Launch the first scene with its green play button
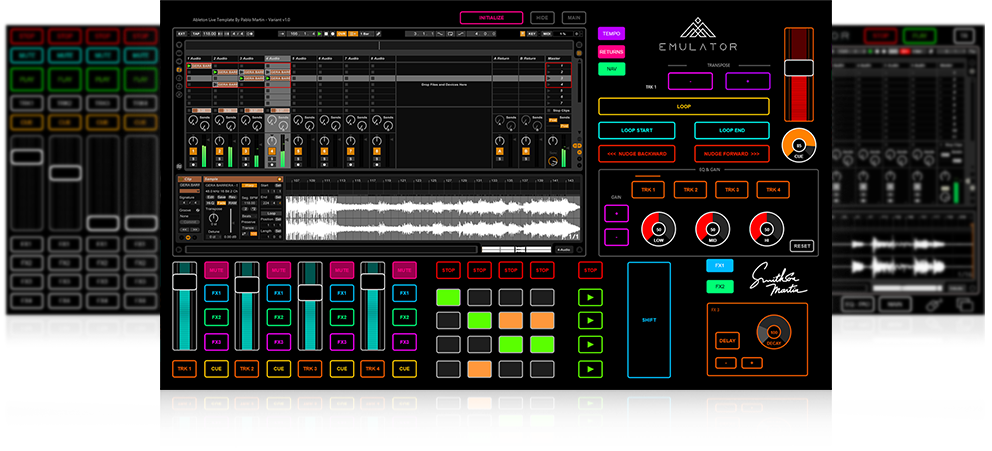Screen dimensions: 992x451 click(x=590, y=297)
